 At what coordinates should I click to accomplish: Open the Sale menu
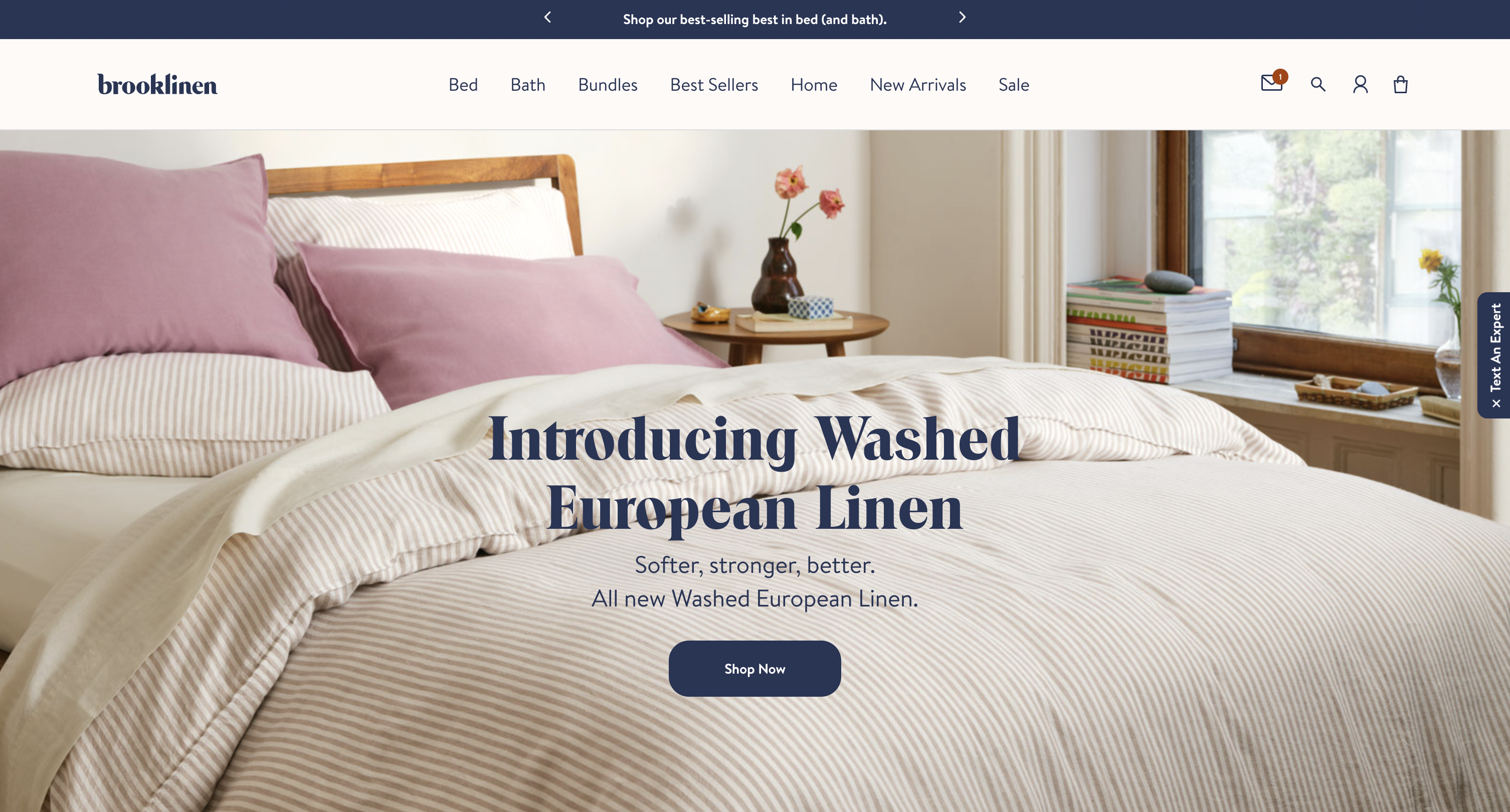(1014, 85)
